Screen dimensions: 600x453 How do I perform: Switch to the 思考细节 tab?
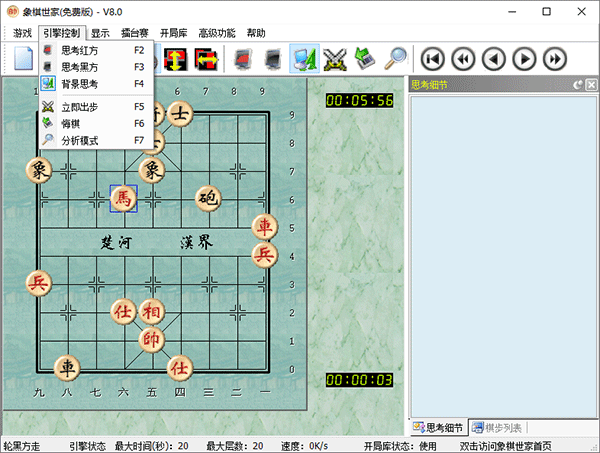(439, 427)
